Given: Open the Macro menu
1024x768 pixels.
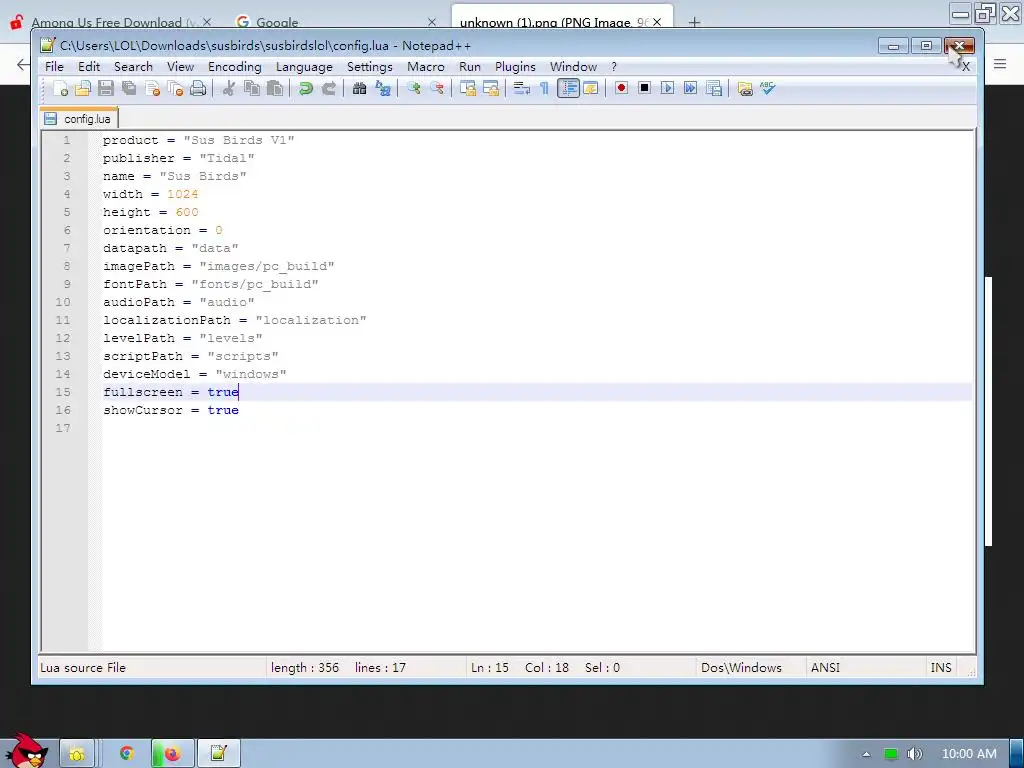Looking at the screenshot, I should point(426,67).
